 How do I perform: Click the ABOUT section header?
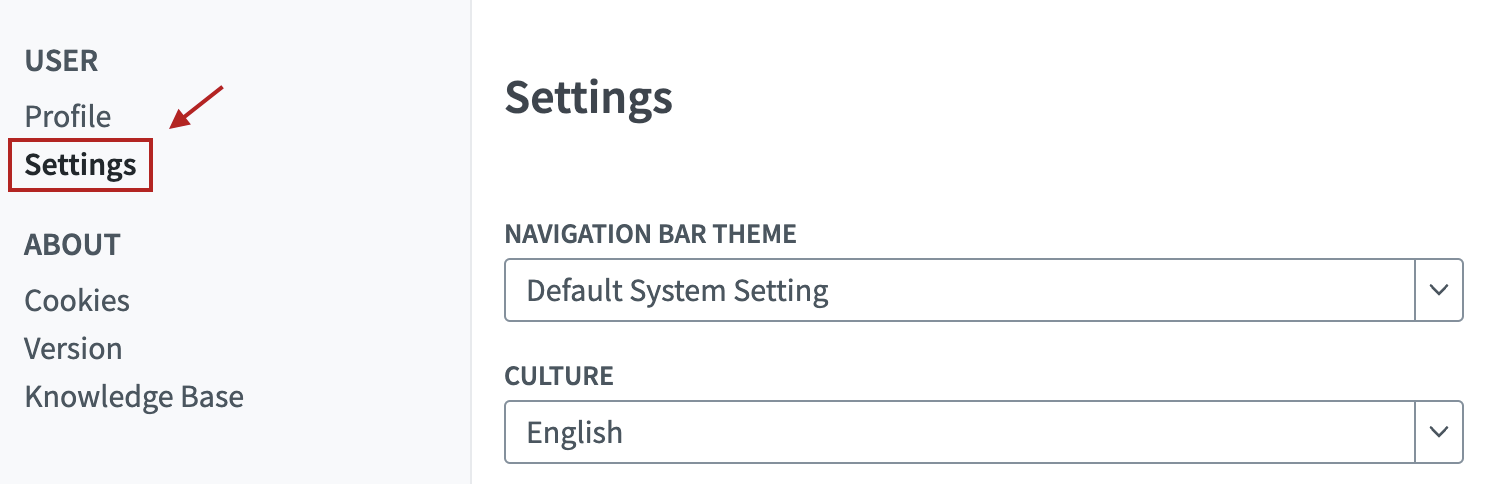pyautogui.click(x=72, y=245)
